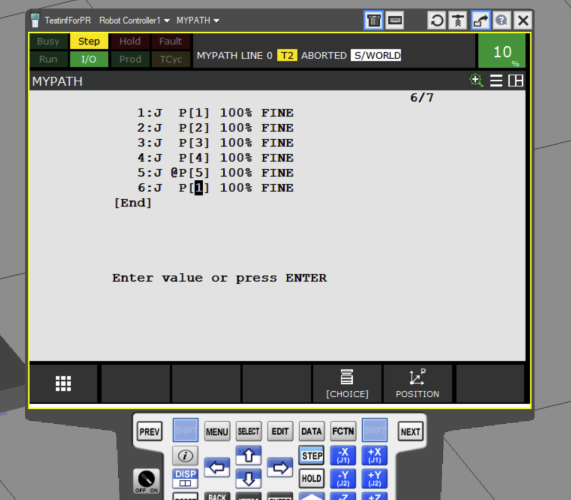Image resolution: width=571 pixels, height=500 pixels.
Task: Click the POSITION softkey
Action: click(417, 383)
